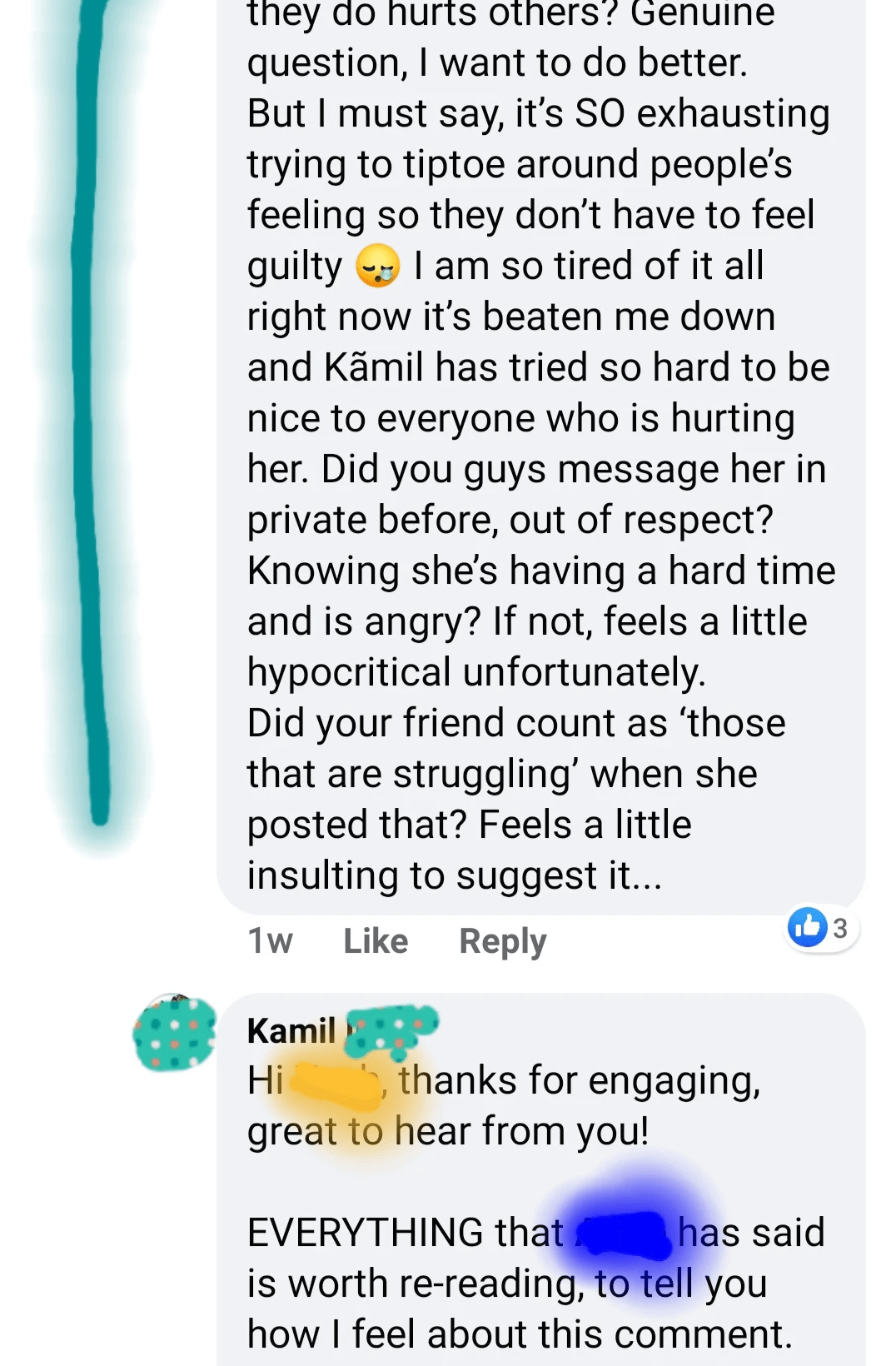Image resolution: width=896 pixels, height=1366 pixels.
Task: Click the text how I feel about this comment
Action: [520, 1334]
